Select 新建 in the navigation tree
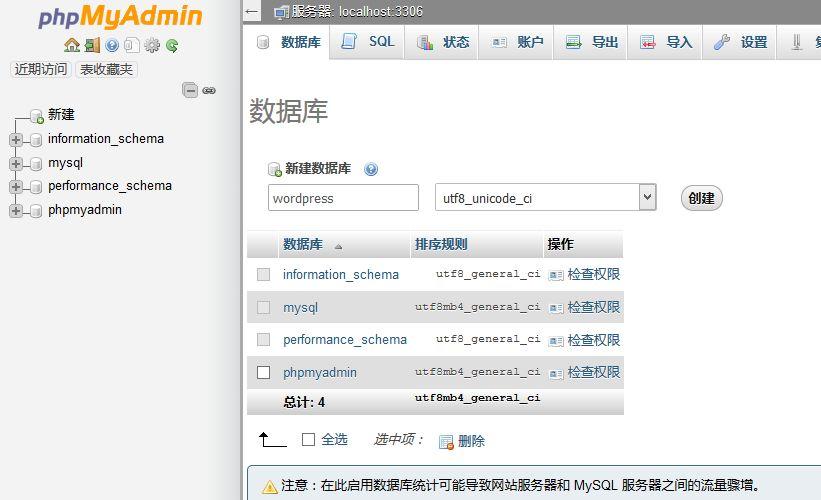 [x=61, y=115]
